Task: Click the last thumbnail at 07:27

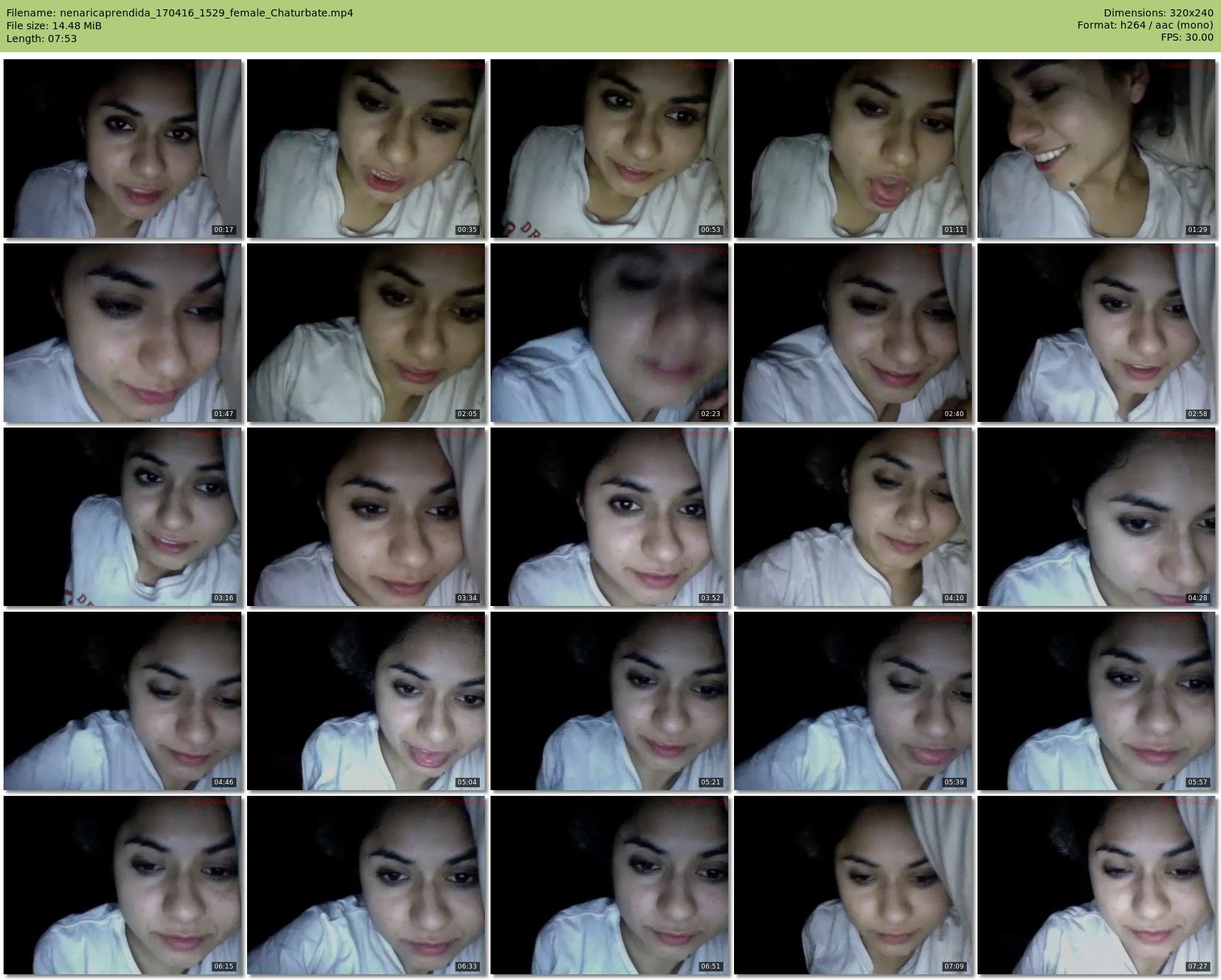Action: (x=1097, y=885)
